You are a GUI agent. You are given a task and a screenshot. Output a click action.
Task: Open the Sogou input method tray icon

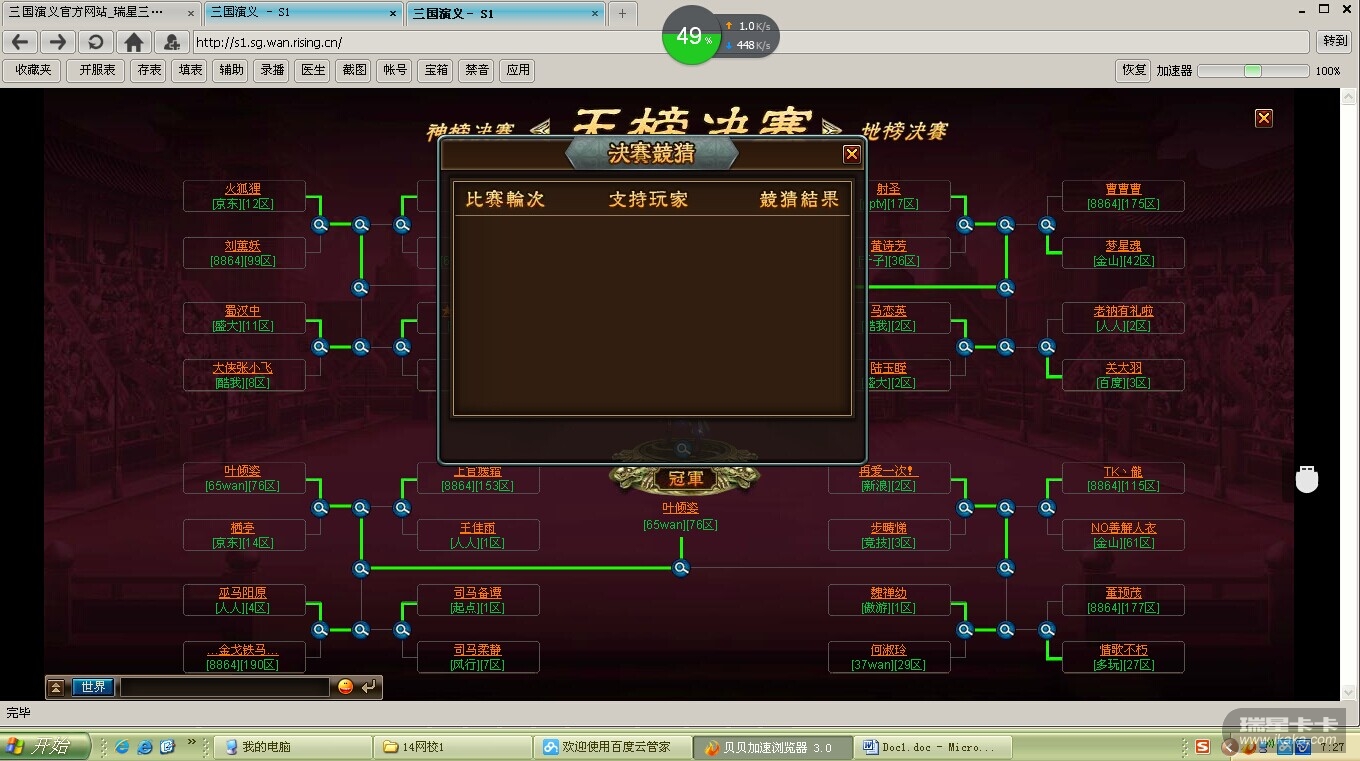[1202, 747]
